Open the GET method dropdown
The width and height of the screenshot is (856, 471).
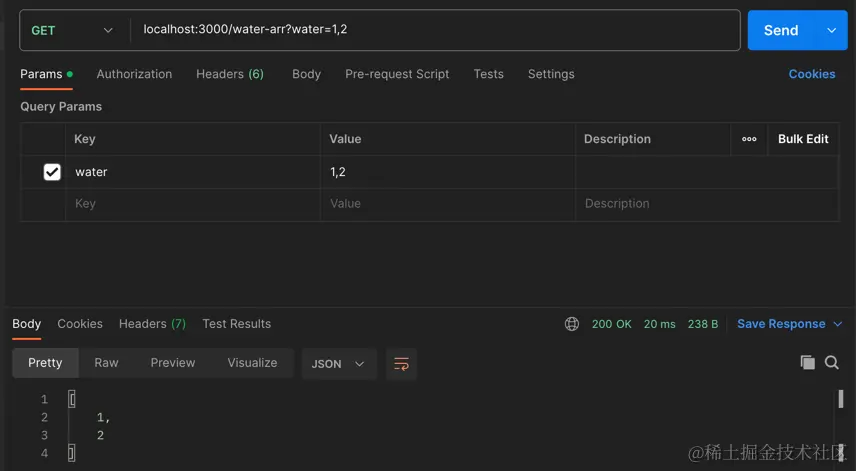pos(72,31)
